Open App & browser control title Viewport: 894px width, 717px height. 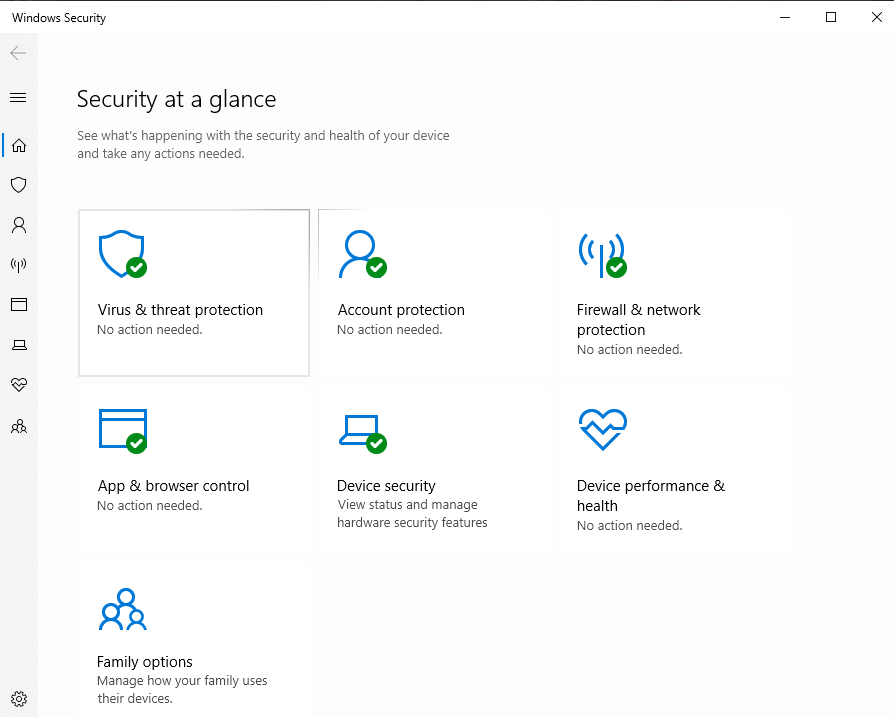click(173, 486)
